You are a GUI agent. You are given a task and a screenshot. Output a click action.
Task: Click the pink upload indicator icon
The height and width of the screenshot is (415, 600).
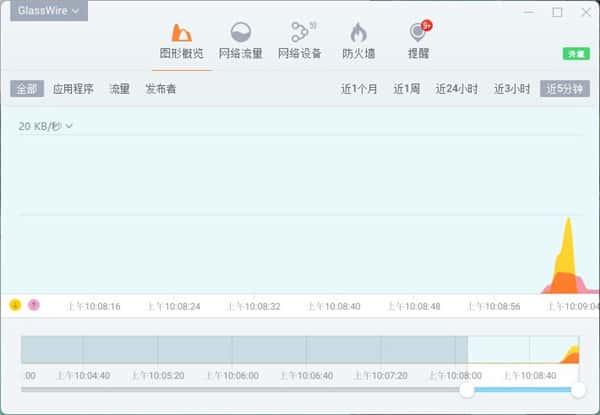click(x=34, y=305)
